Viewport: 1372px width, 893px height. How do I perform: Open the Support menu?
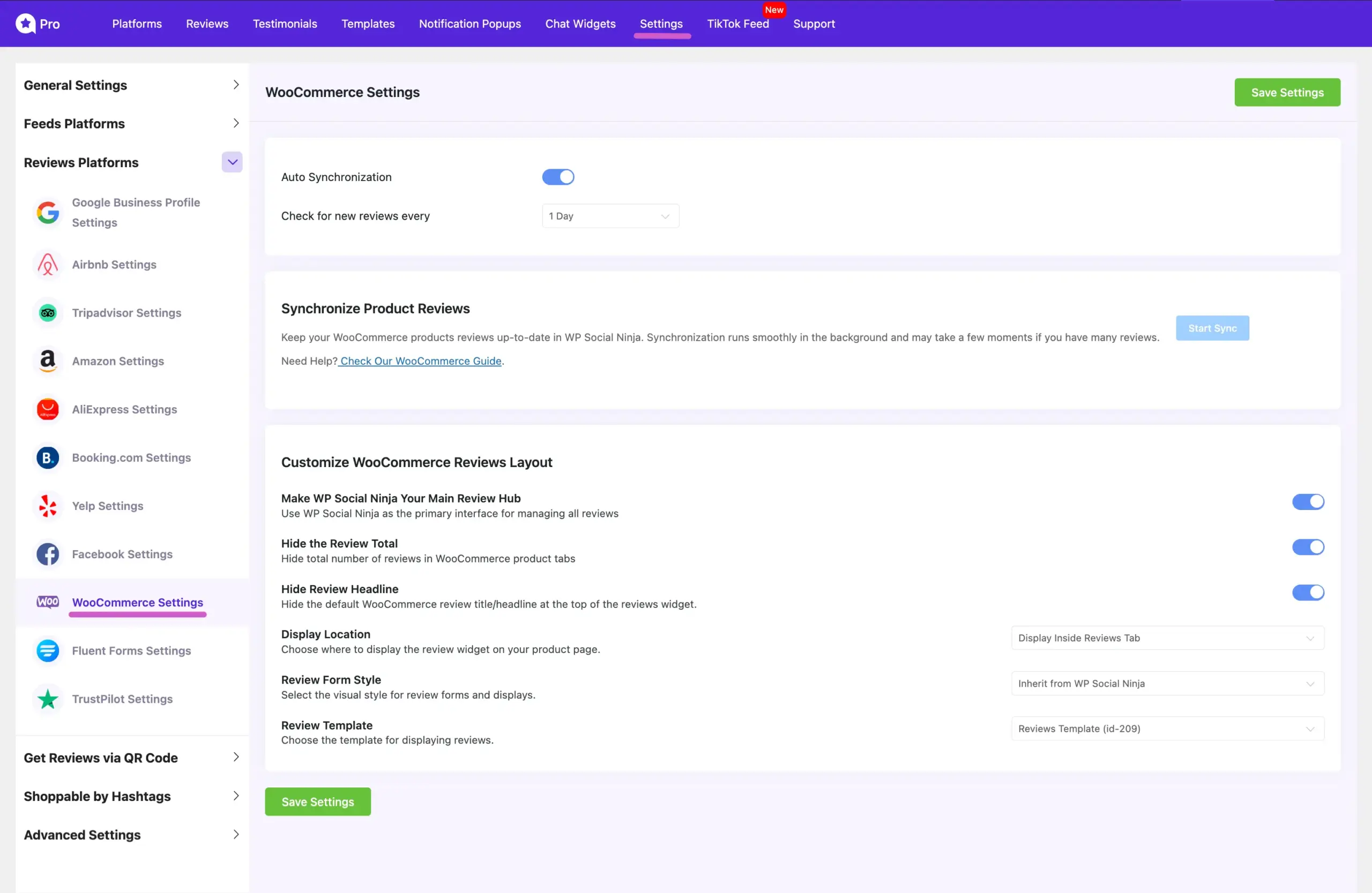(x=814, y=24)
